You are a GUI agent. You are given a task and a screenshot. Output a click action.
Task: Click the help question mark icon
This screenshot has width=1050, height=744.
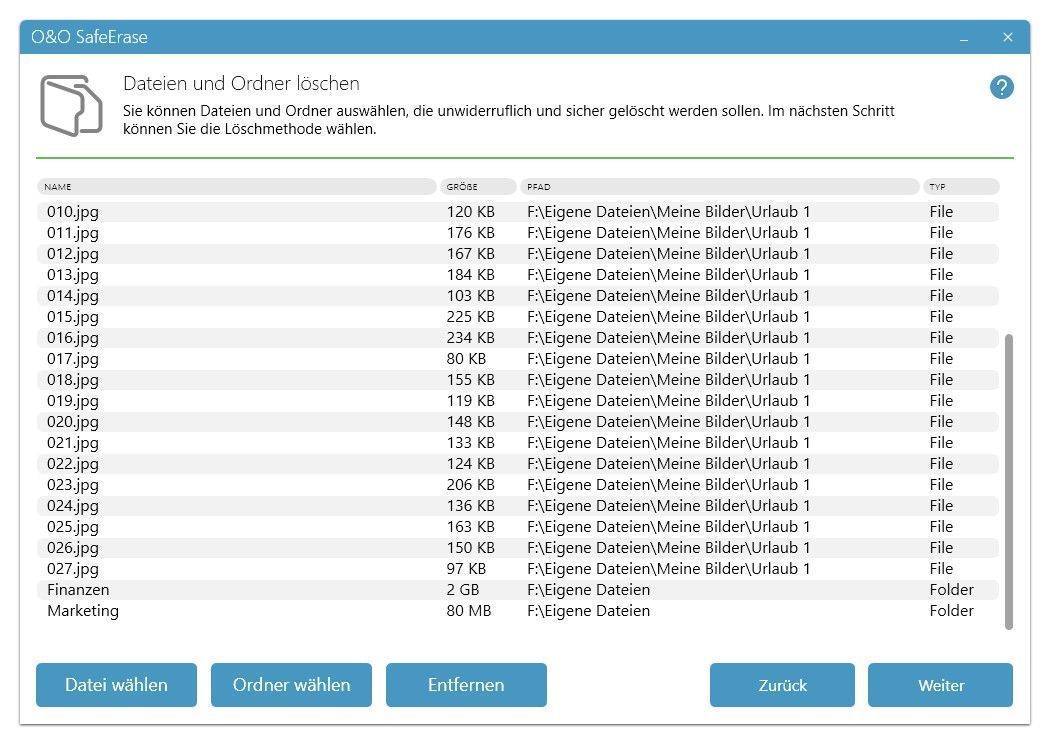pyautogui.click(x=1001, y=87)
